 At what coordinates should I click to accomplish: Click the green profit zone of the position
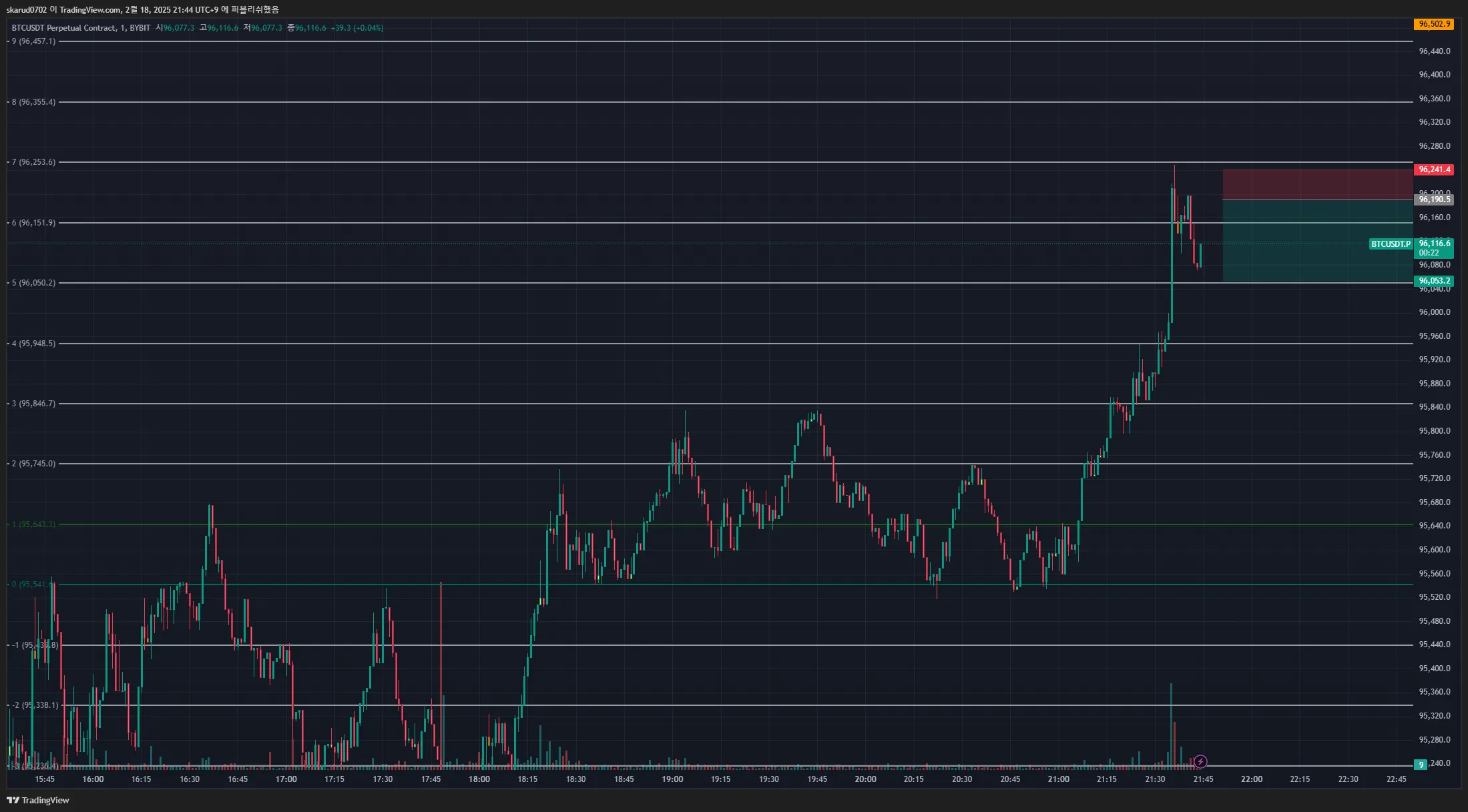[x=1318, y=240]
